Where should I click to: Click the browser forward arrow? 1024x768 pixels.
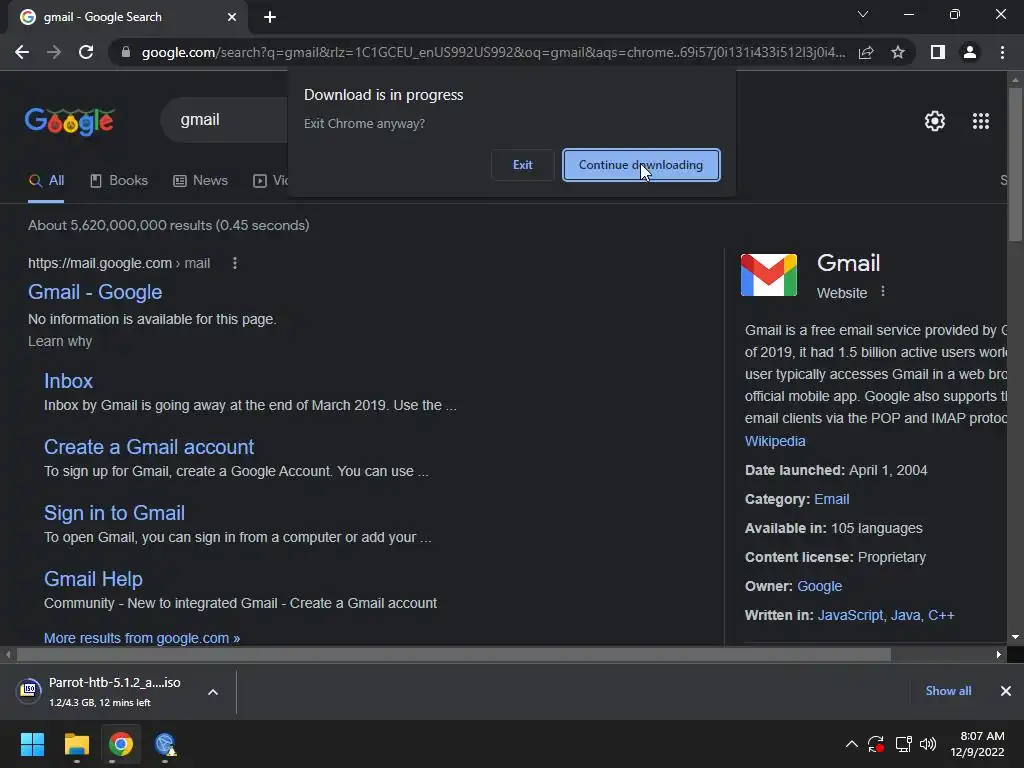pos(54,52)
